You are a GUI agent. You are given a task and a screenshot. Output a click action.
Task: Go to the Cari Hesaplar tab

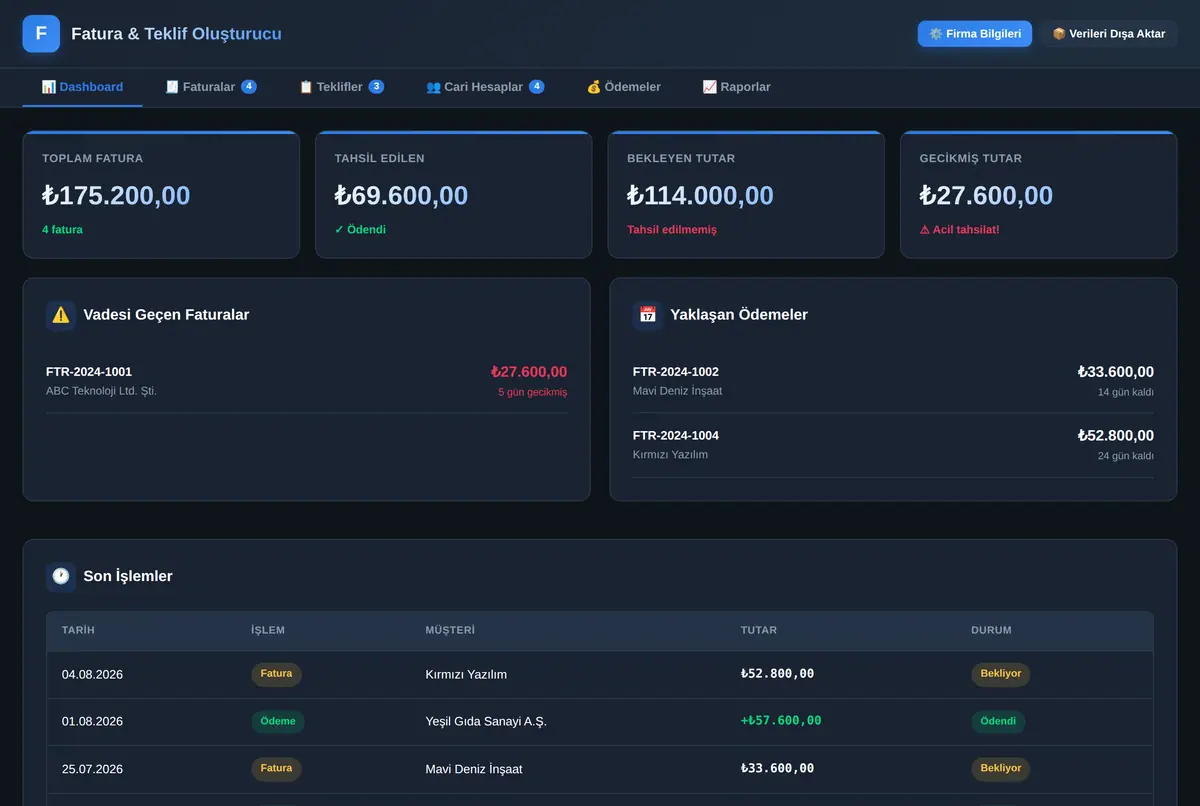tap(485, 87)
